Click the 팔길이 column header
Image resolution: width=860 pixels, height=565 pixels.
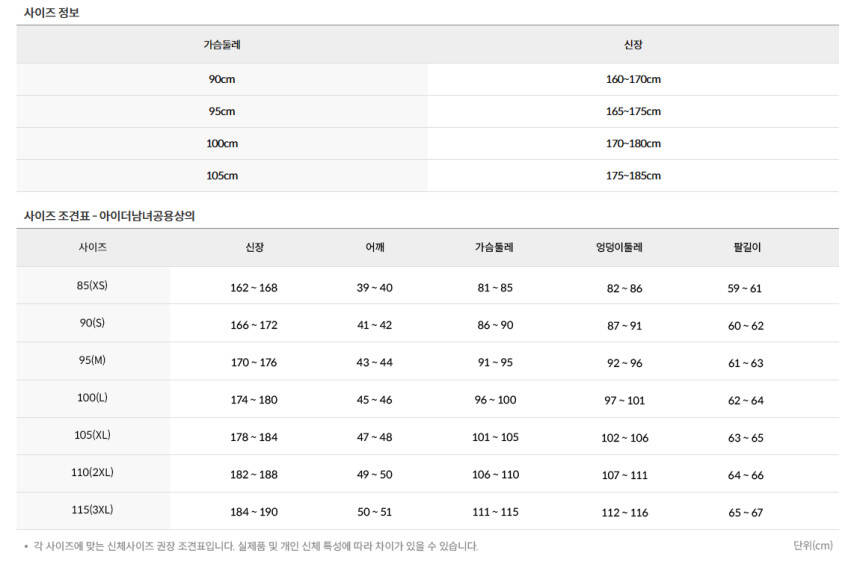[x=746, y=247]
